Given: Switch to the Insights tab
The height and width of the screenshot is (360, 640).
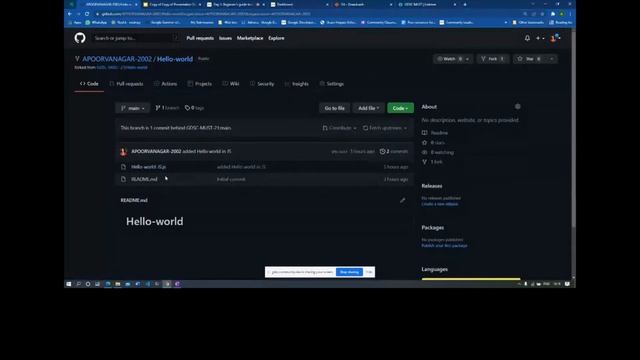Looking at the screenshot, I should click(297, 84).
